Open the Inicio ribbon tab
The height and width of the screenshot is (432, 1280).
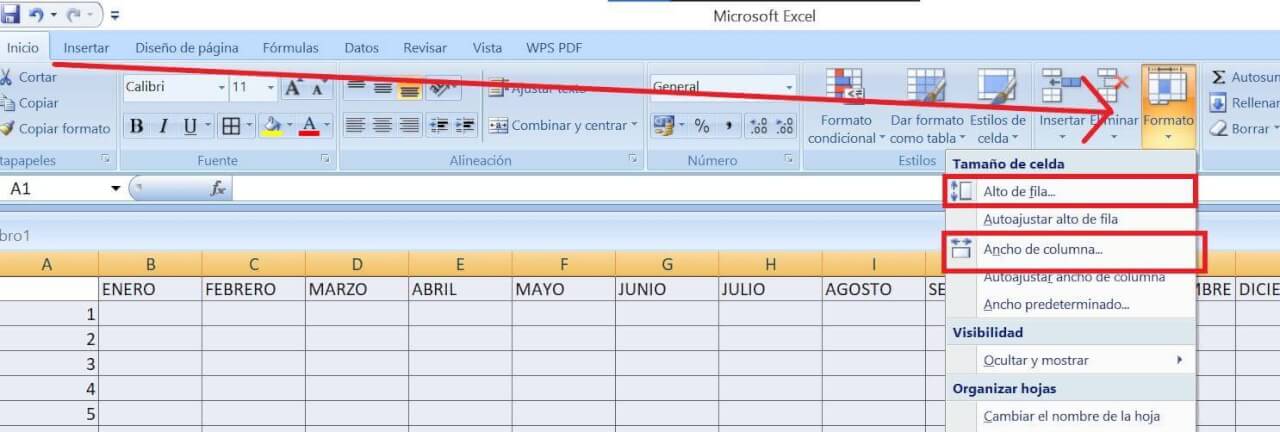pos(23,47)
